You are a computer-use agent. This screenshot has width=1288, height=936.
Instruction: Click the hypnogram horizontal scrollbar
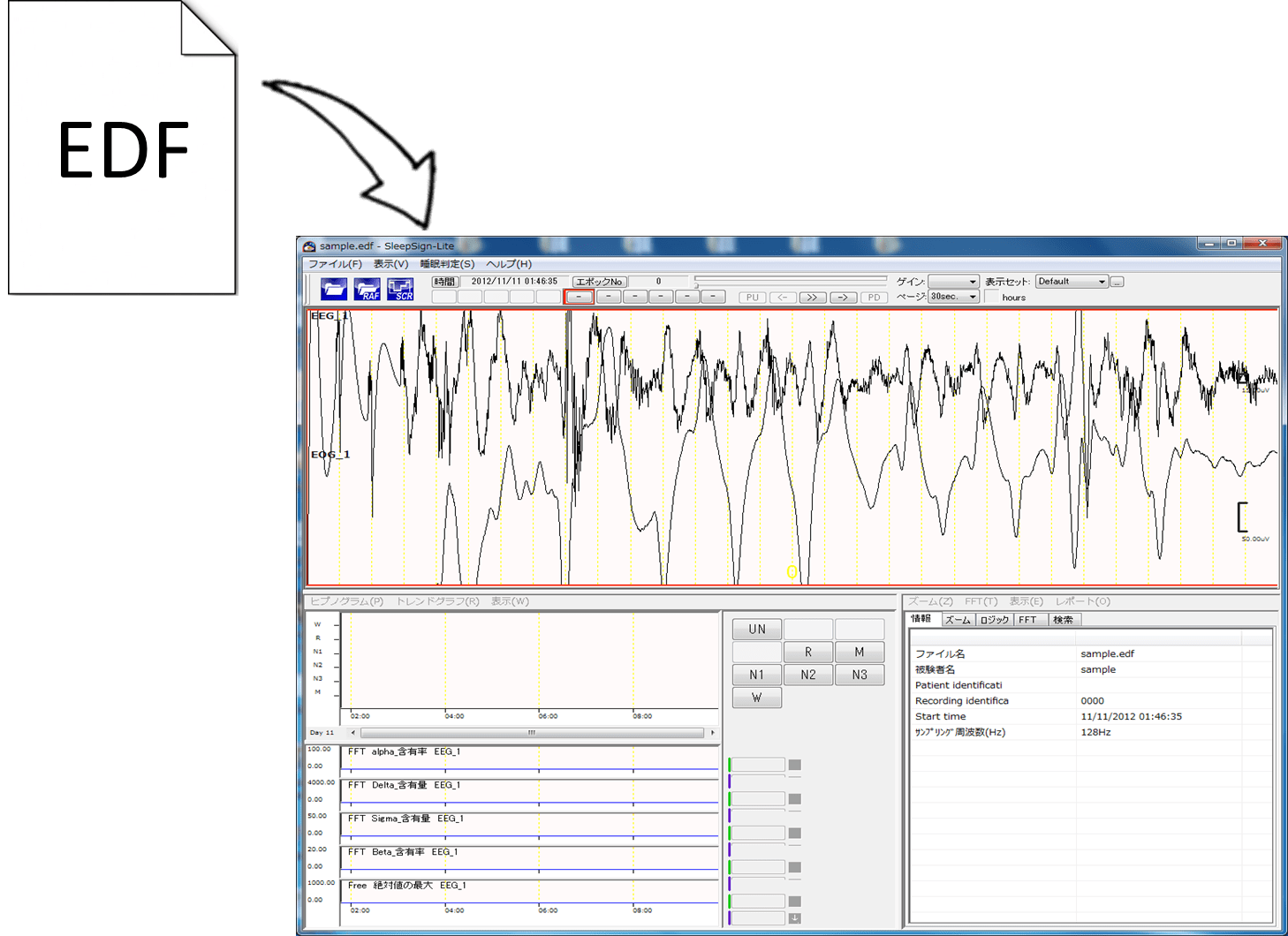coord(532,732)
